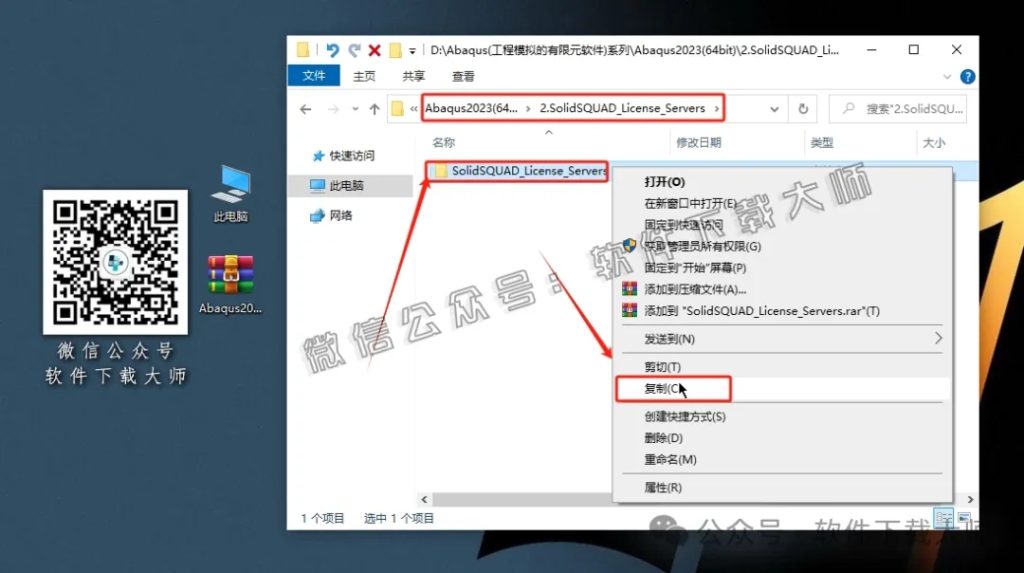1024x573 pixels.
Task: Click Abaqus2023(64... breadcrumb segment
Action: pyautogui.click(x=471, y=108)
